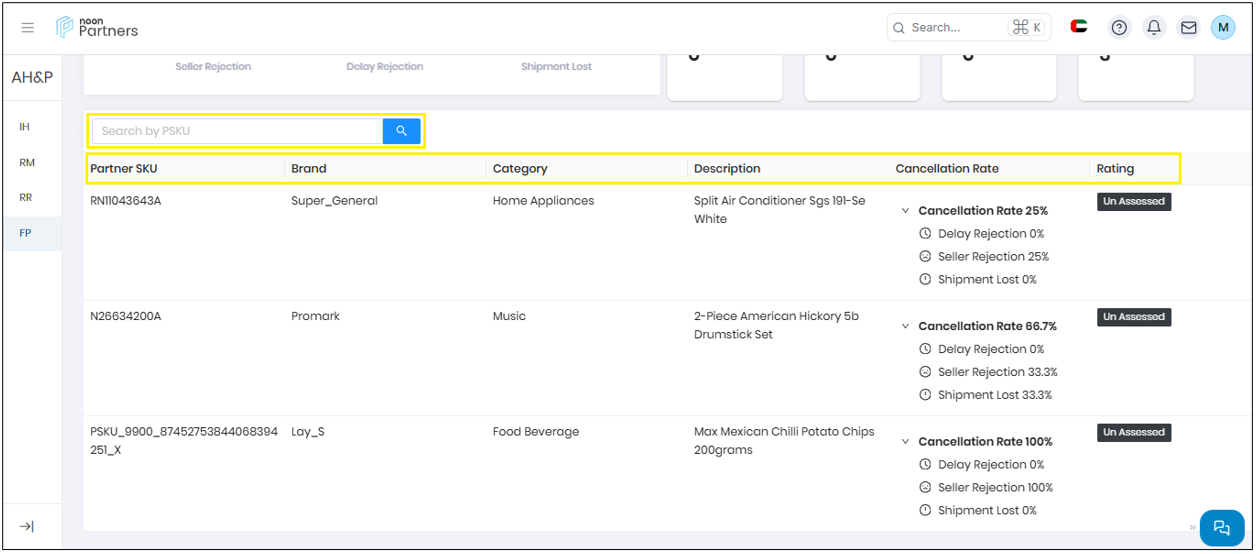1256x554 pixels.
Task: Open the FP sidebar item
Action: [x=26, y=233]
